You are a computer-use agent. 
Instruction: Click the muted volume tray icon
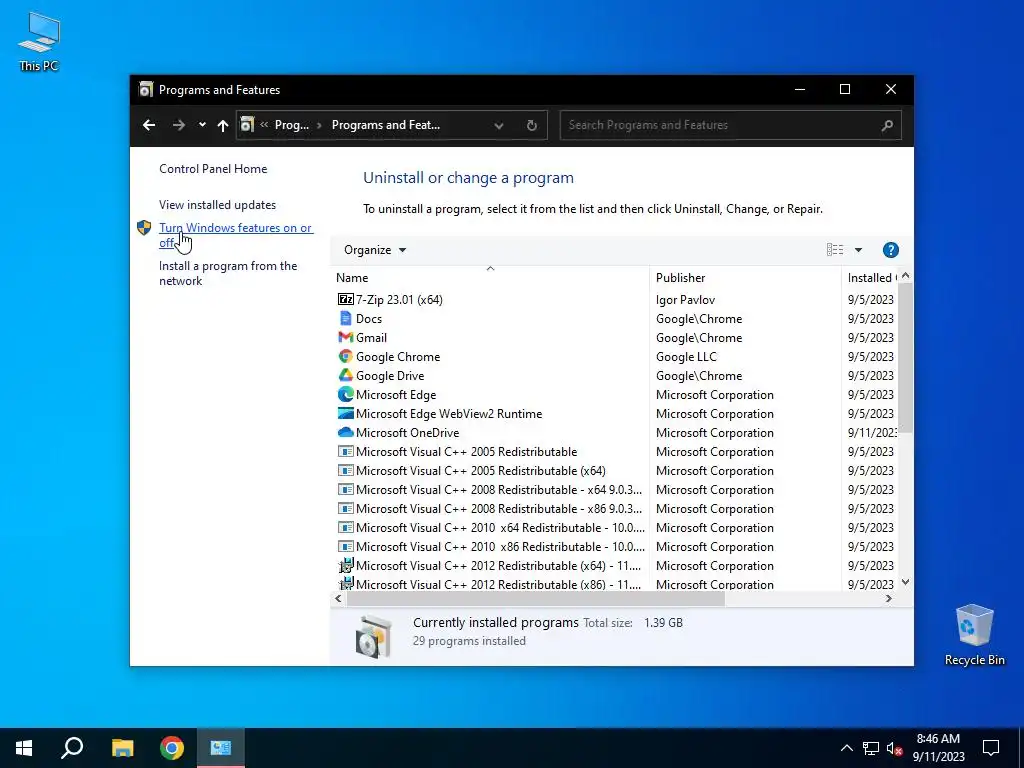pyautogui.click(x=895, y=748)
